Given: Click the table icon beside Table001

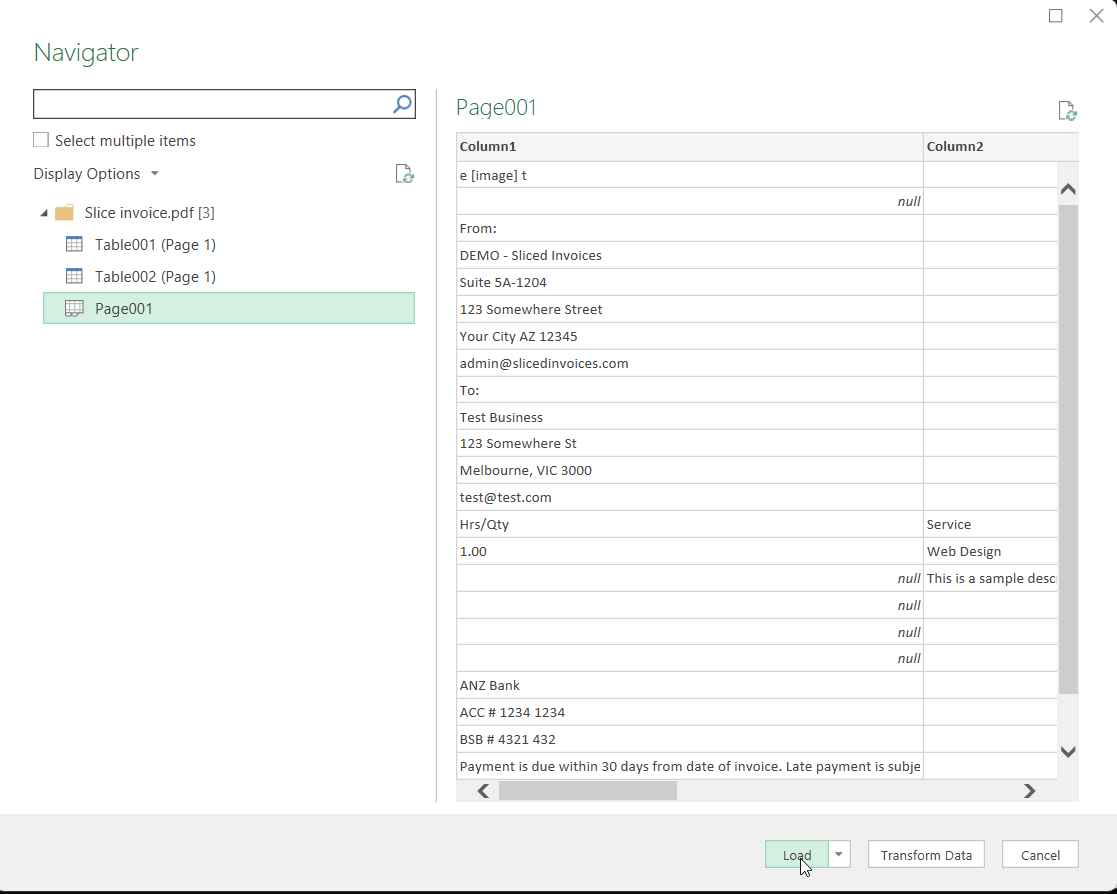Looking at the screenshot, I should [x=74, y=244].
